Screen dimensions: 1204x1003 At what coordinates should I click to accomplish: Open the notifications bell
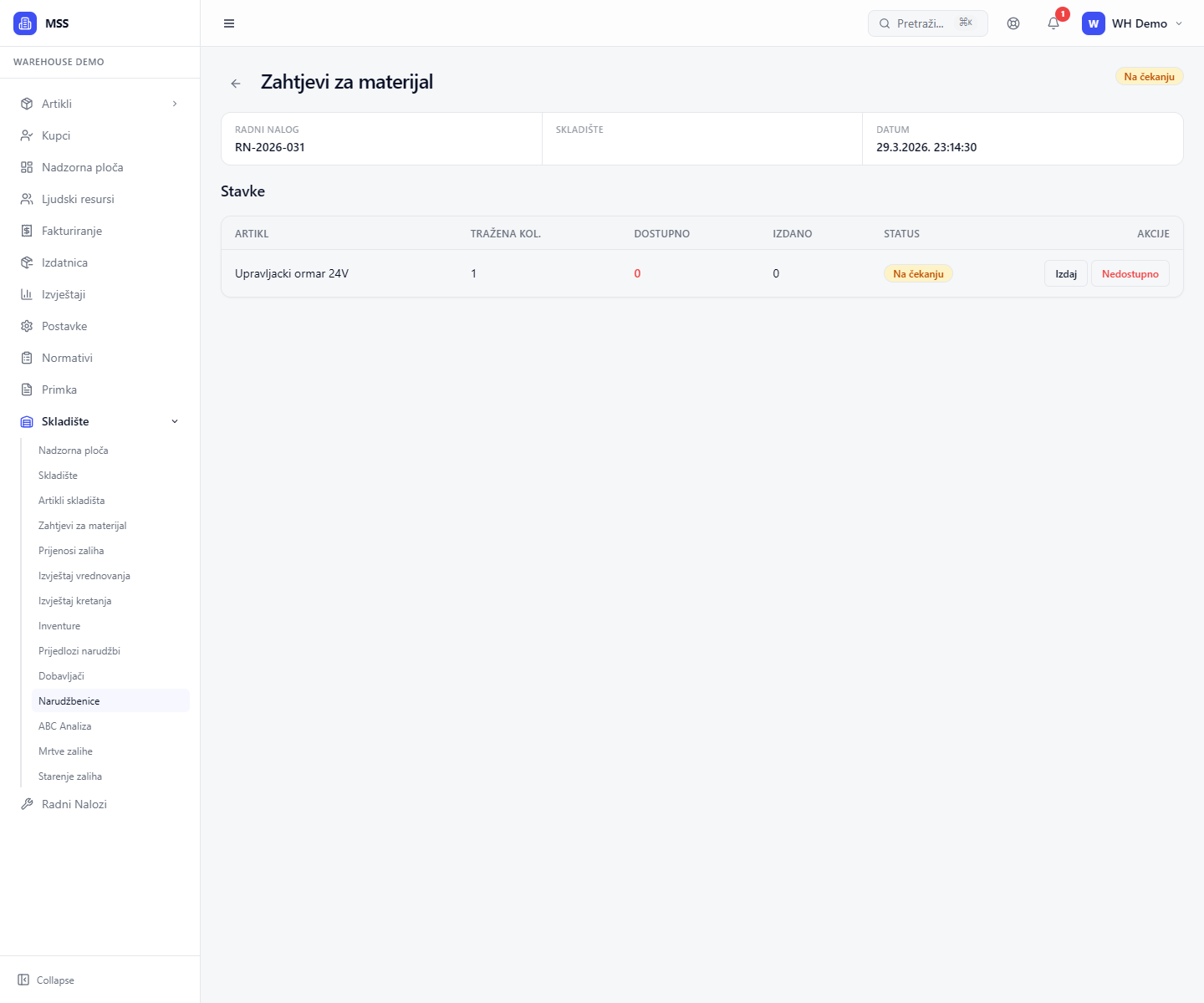click(x=1053, y=23)
